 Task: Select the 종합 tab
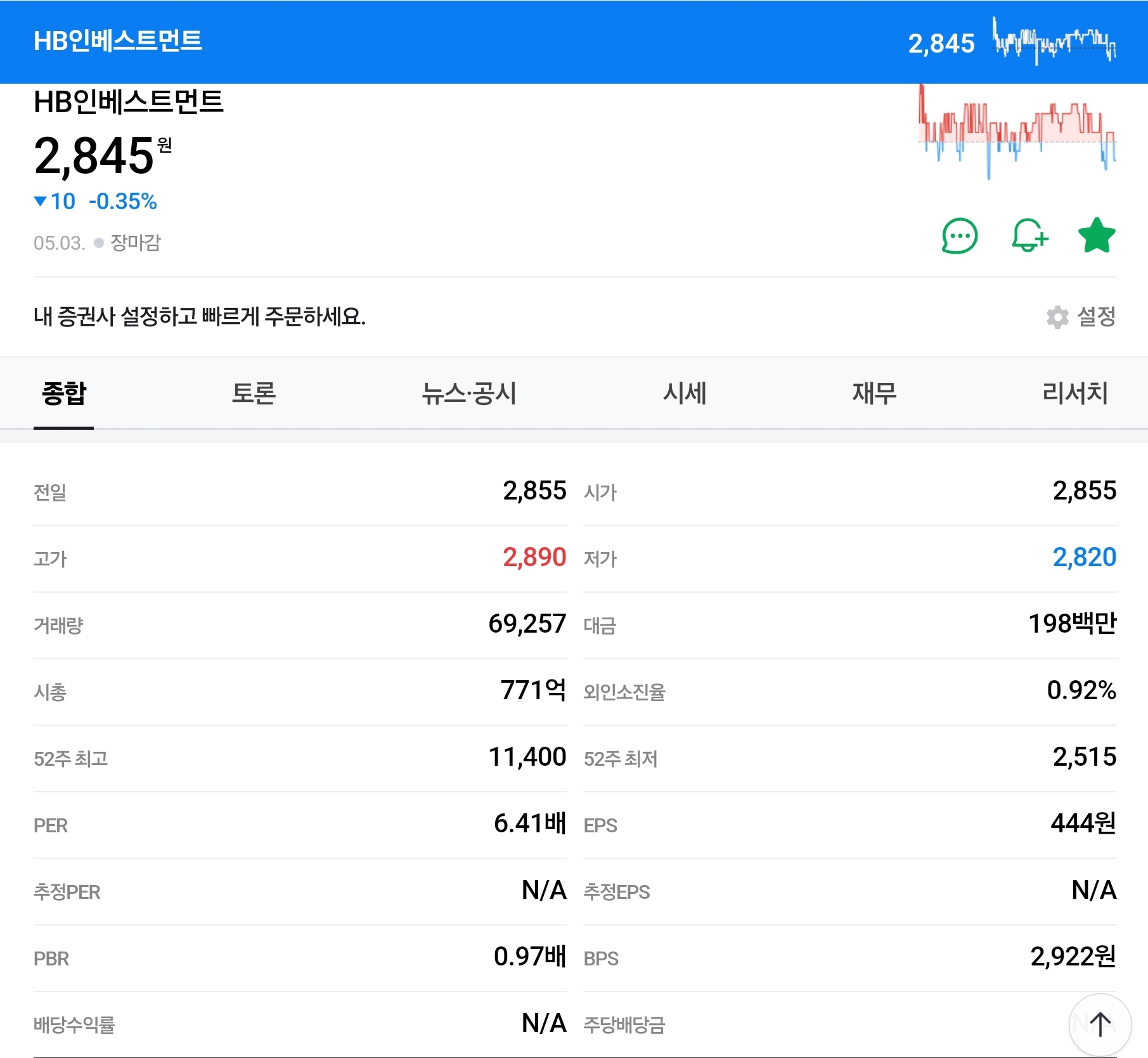click(x=63, y=393)
